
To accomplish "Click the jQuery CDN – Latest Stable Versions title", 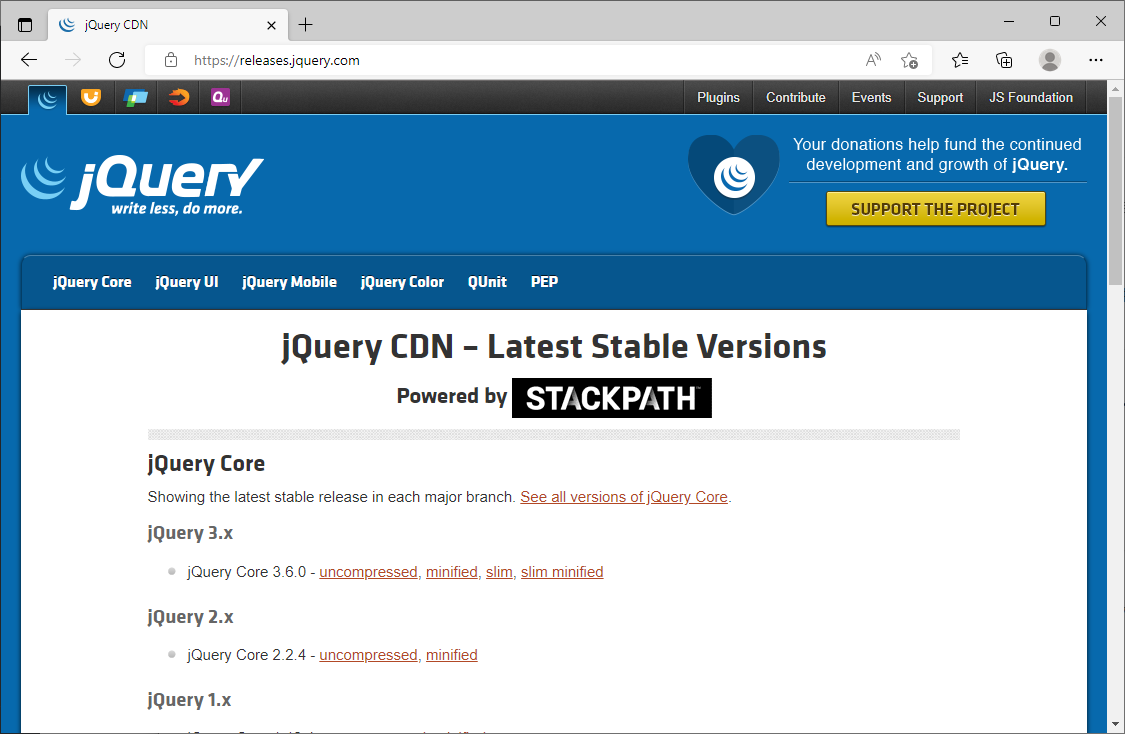I will click(554, 347).
